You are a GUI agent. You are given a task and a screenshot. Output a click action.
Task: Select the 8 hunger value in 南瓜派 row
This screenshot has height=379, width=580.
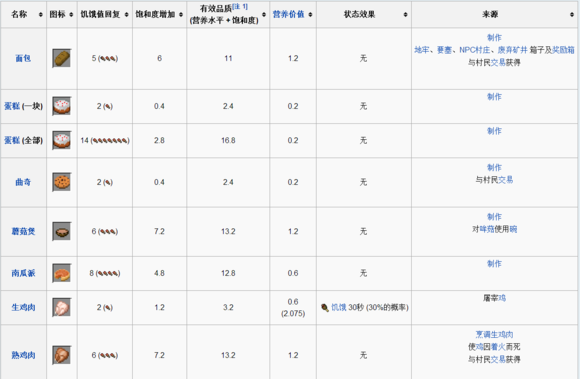click(x=91, y=273)
